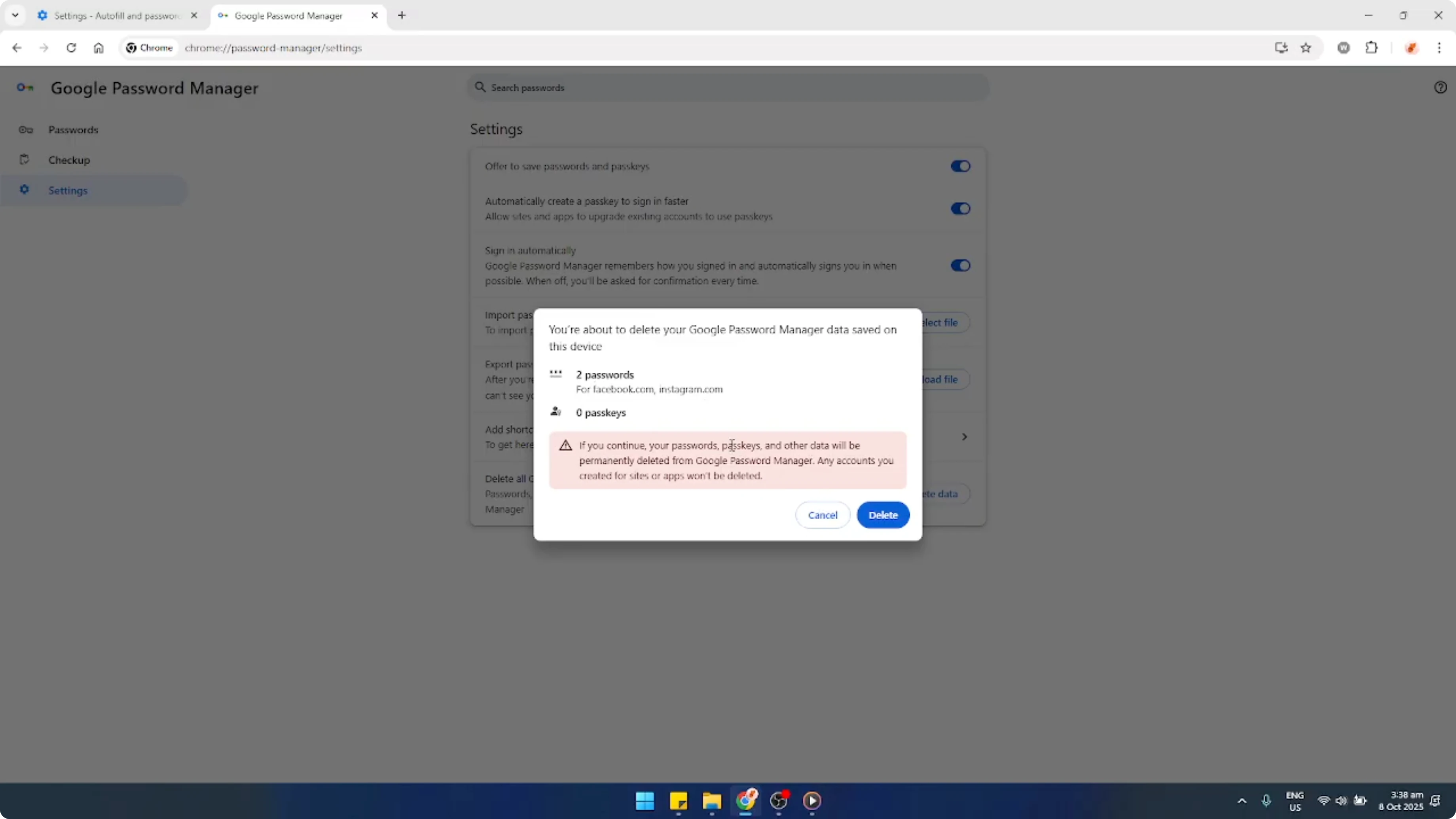
Task: Reload the current page
Action: pyautogui.click(x=71, y=48)
